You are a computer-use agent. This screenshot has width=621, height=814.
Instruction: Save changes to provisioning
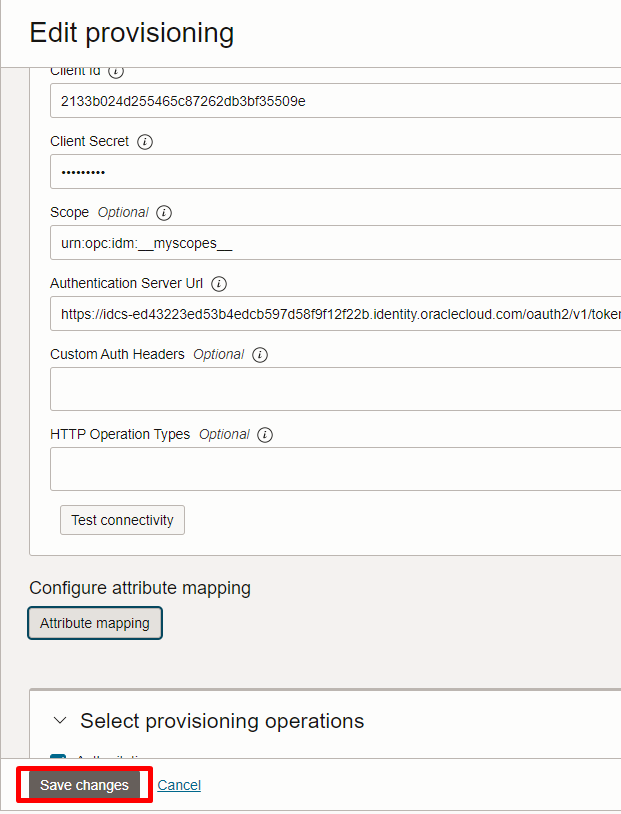(x=84, y=785)
